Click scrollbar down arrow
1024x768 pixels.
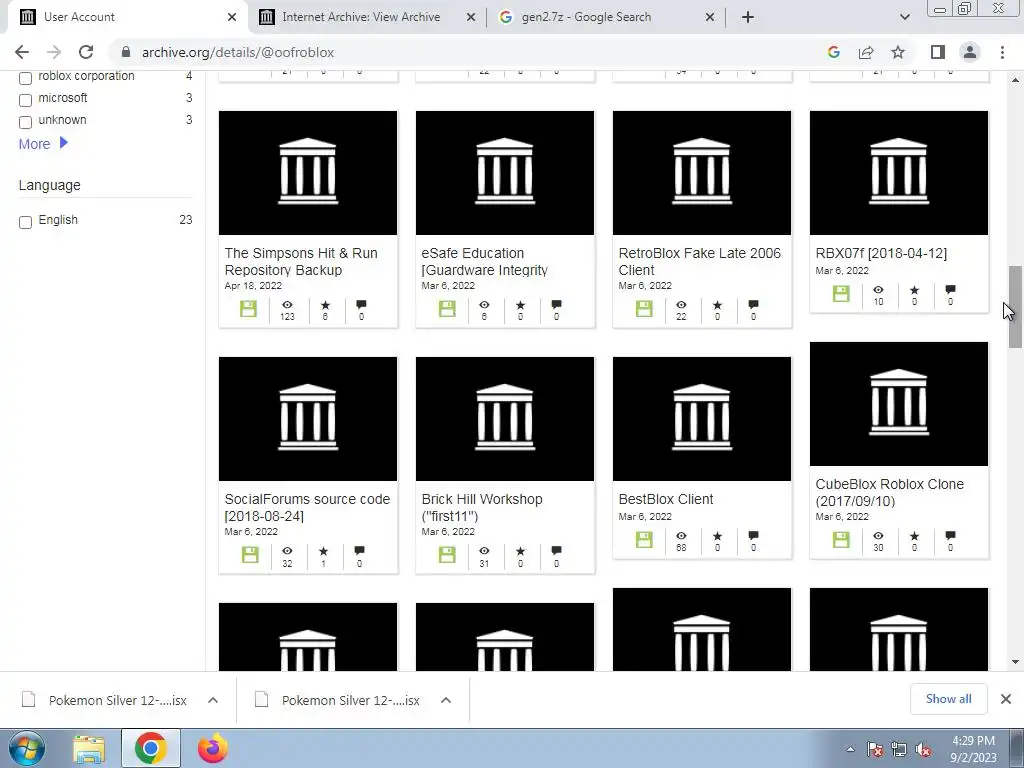pyautogui.click(x=1015, y=662)
